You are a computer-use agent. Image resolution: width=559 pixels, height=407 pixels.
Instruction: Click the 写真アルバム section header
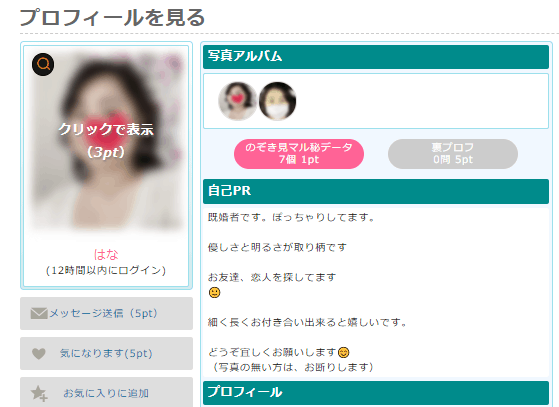pos(376,57)
